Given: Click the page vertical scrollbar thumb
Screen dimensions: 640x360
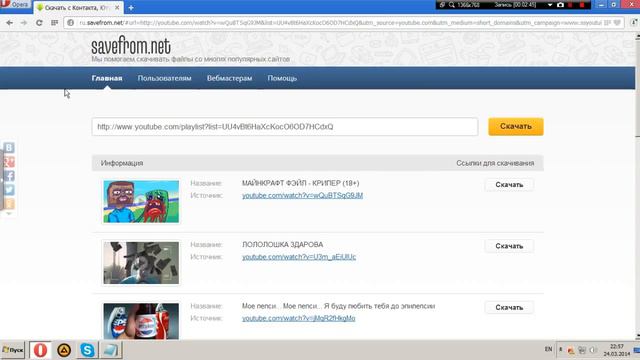Looking at the screenshot, I should (x=638, y=88).
